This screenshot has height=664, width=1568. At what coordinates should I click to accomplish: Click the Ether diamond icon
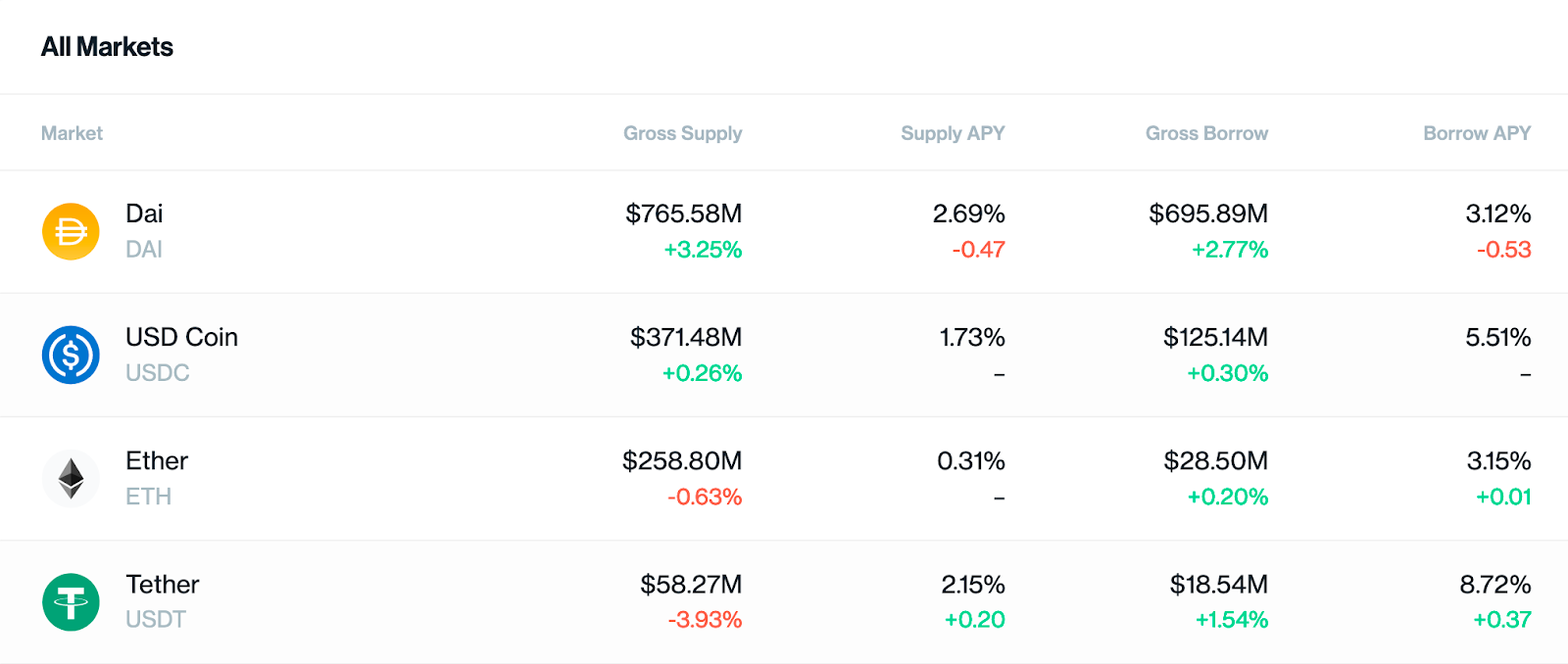pyautogui.click(x=71, y=478)
